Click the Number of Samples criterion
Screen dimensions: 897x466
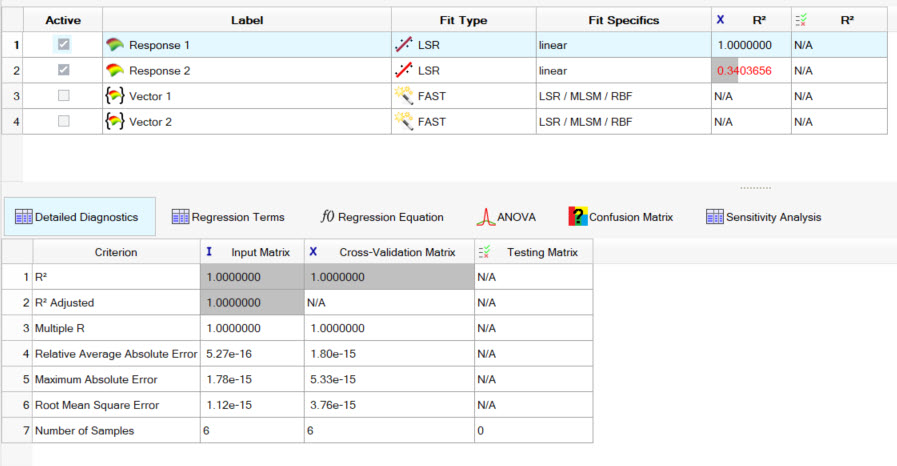[x=116, y=431]
